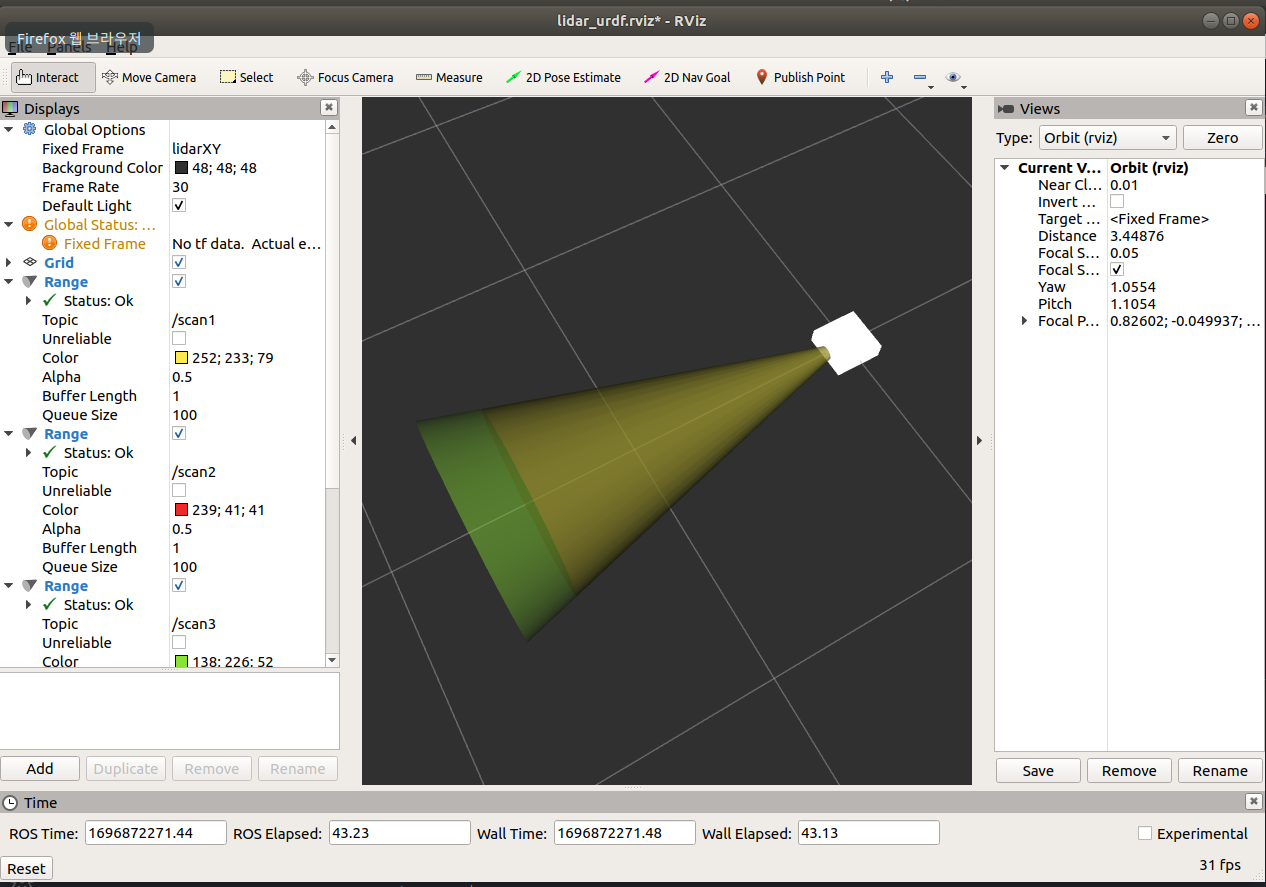Collapse the right dock with arrow handle
The height and width of the screenshot is (887, 1266).
tap(979, 440)
